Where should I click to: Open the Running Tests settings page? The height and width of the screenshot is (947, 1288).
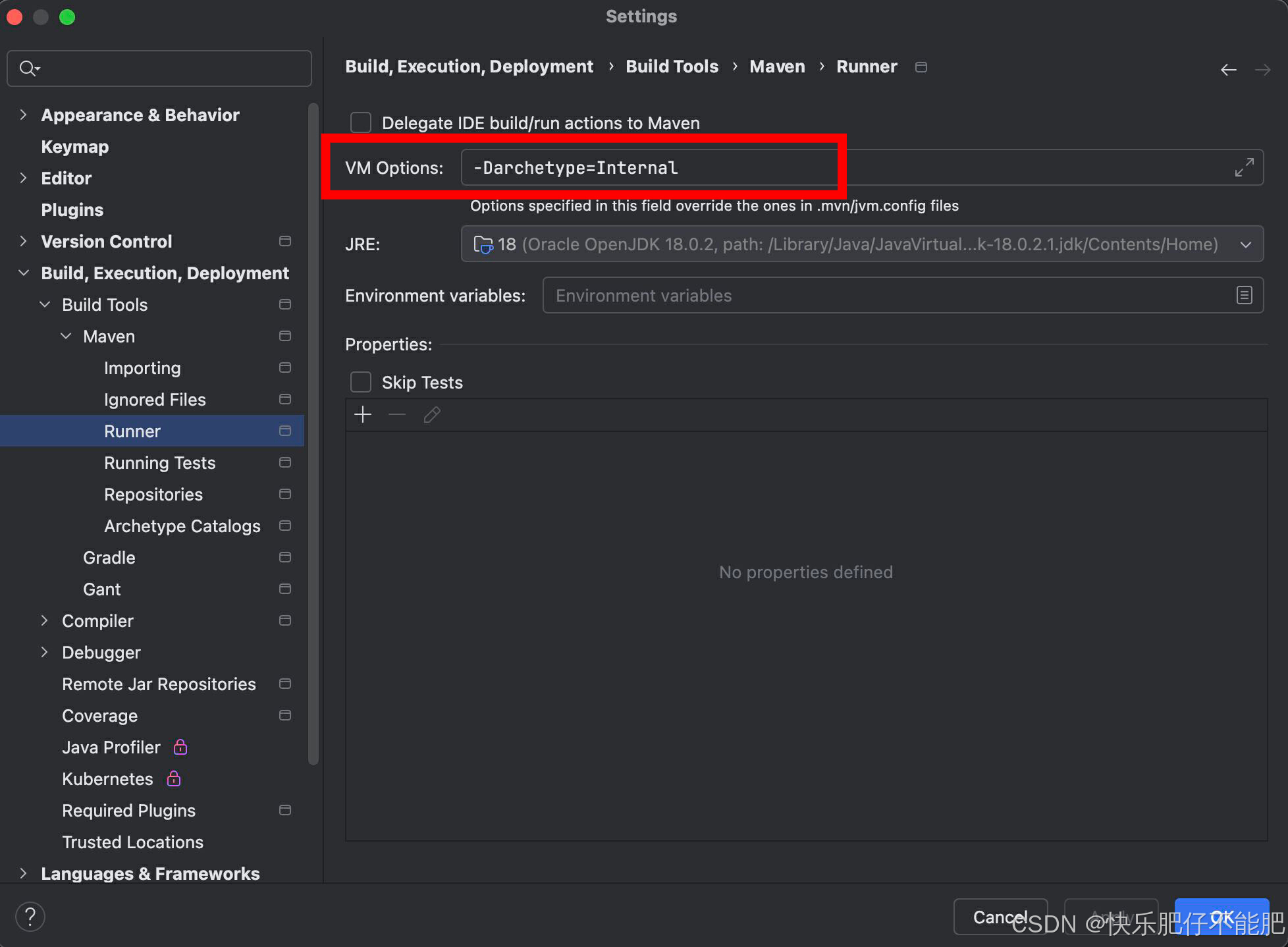[x=159, y=462]
